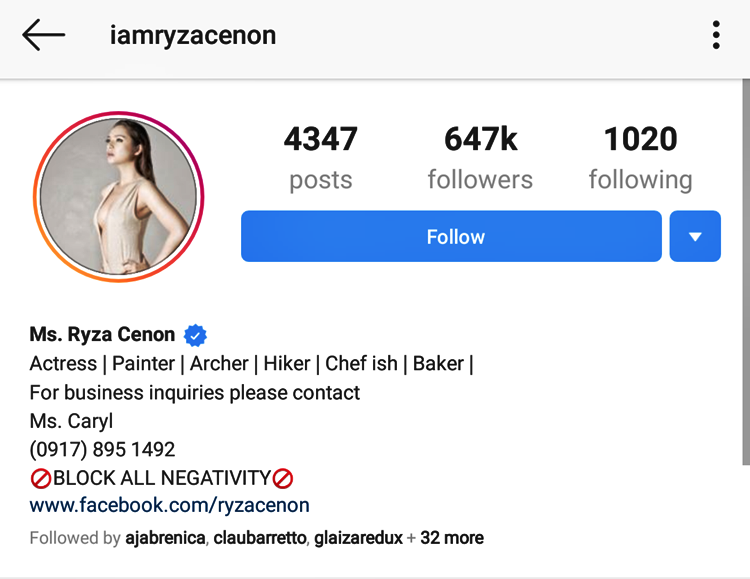Open the story ring profile picture

point(119,197)
